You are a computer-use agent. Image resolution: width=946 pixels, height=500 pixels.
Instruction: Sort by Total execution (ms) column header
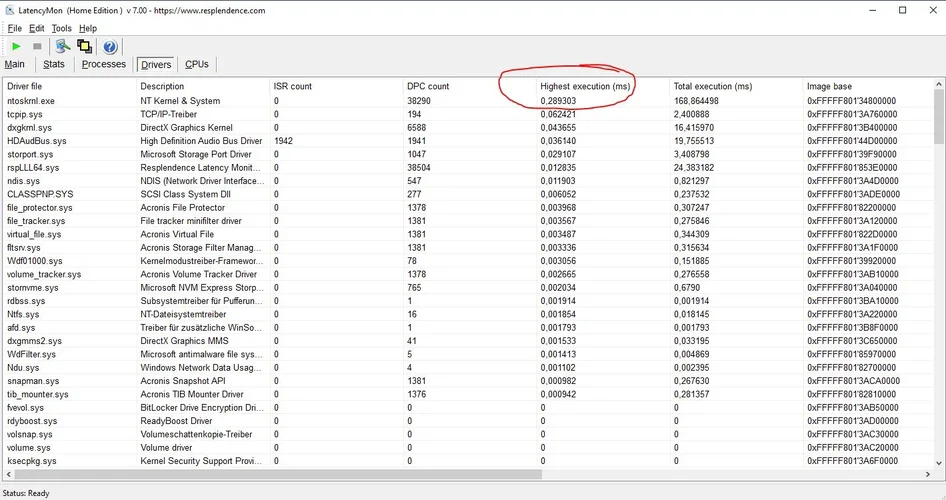[x=737, y=86]
